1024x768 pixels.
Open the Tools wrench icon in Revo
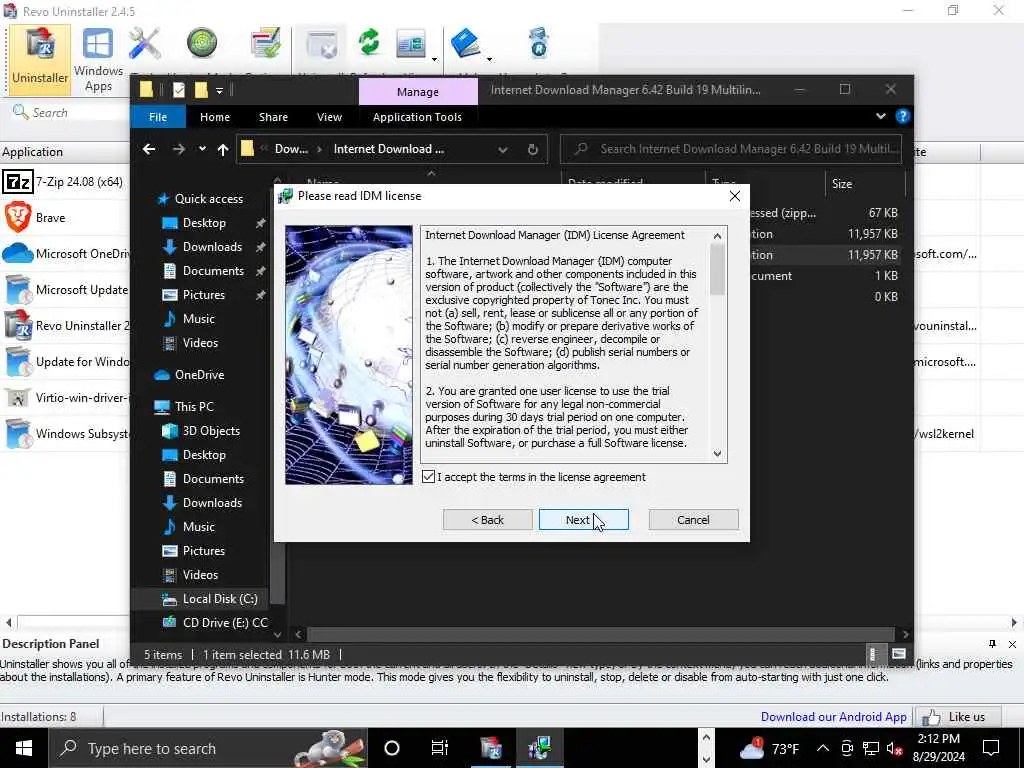[144, 44]
